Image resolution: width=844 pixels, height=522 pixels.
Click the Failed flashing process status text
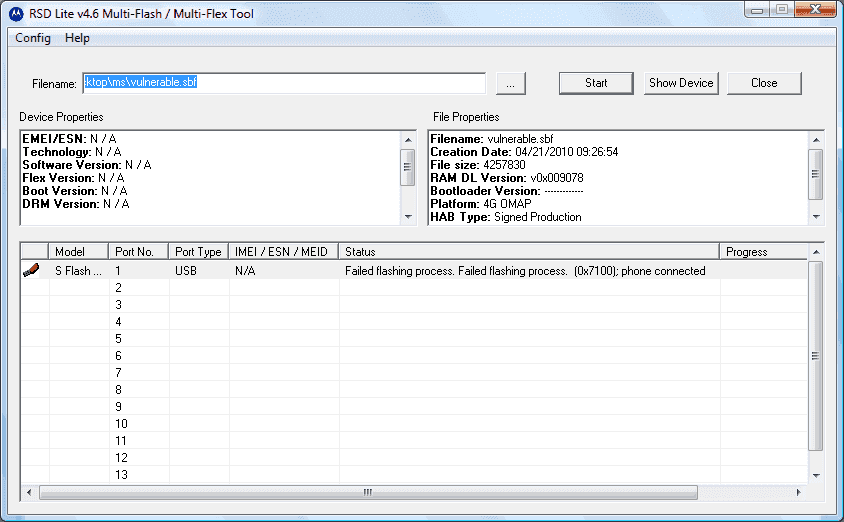pyautogui.click(x=525, y=271)
